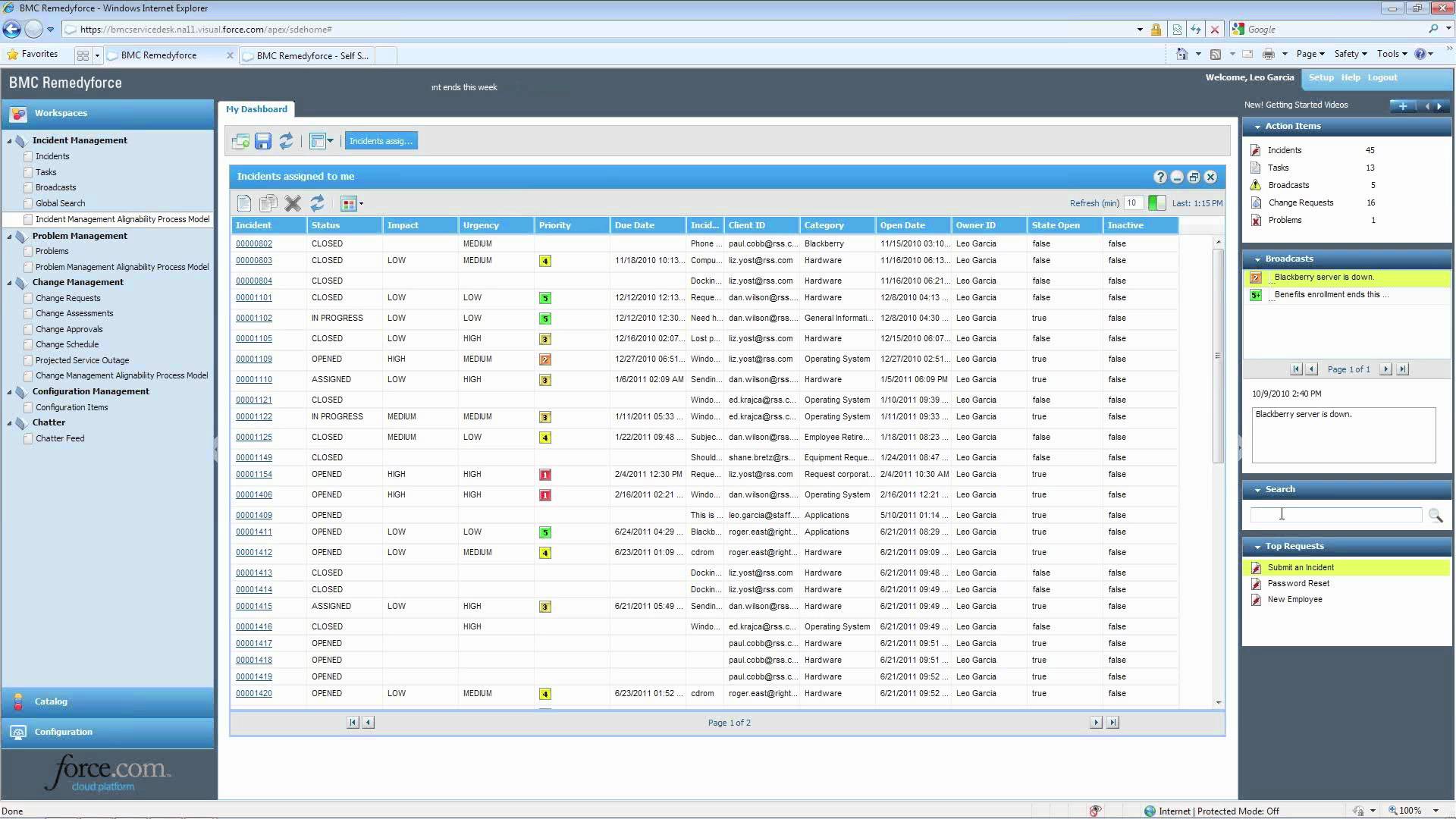The width and height of the screenshot is (1456, 819).
Task: Collapse the Broadcasts sidebar section
Action: pos(1257,259)
